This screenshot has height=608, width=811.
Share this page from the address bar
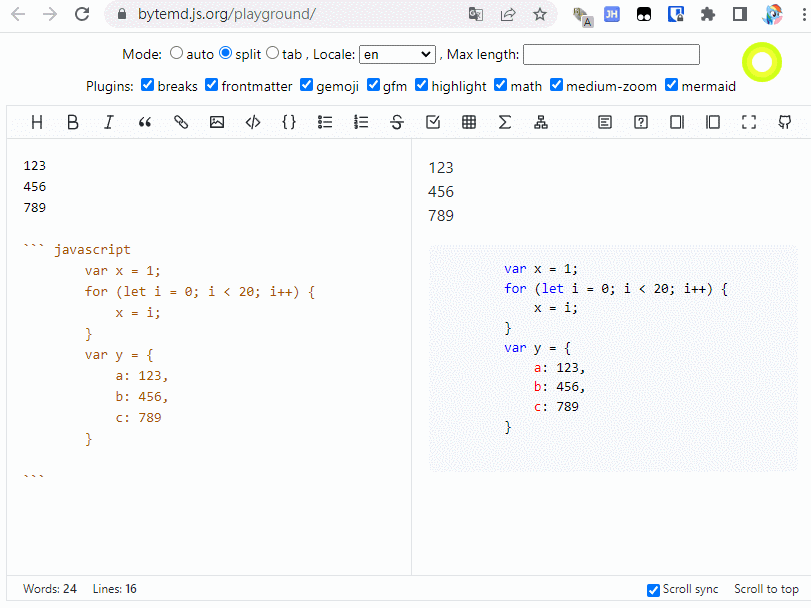coord(508,14)
